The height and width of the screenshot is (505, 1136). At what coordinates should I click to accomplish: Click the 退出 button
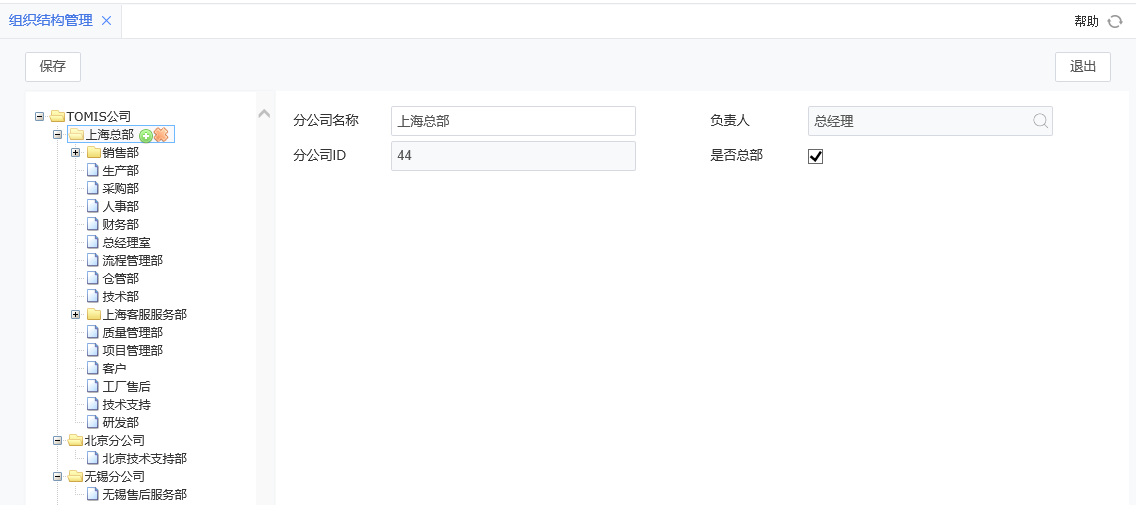[x=1083, y=67]
